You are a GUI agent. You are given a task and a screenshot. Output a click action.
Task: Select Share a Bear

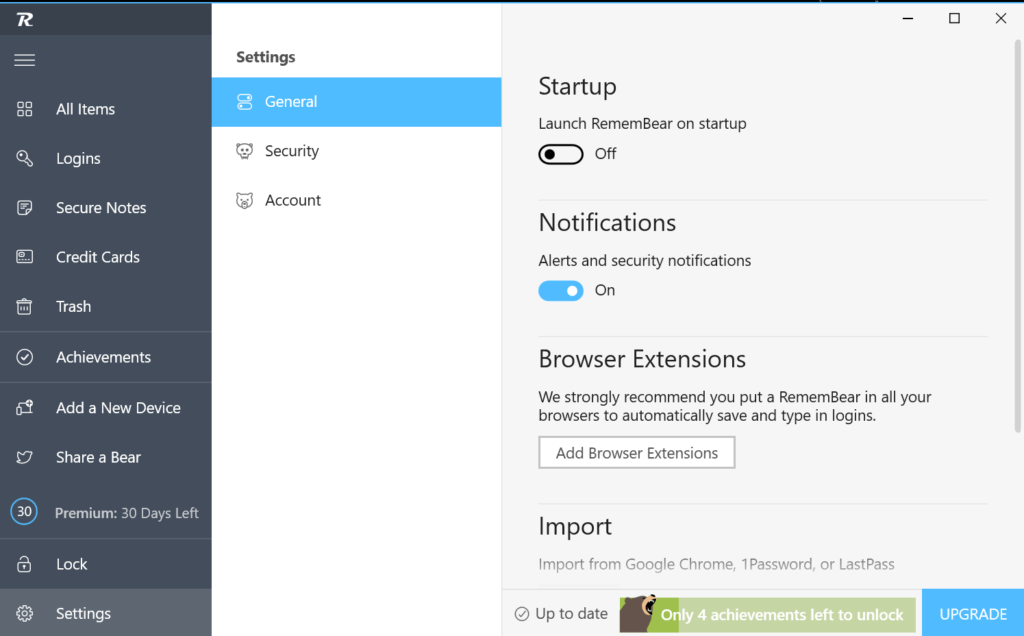(106, 457)
